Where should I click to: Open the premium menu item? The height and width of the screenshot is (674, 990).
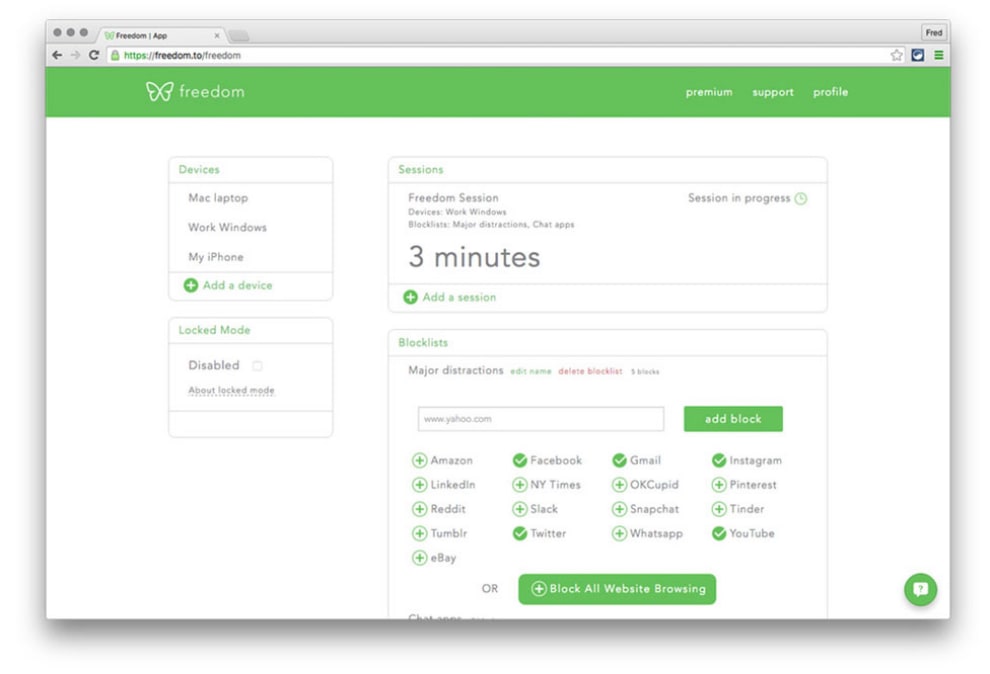709,92
